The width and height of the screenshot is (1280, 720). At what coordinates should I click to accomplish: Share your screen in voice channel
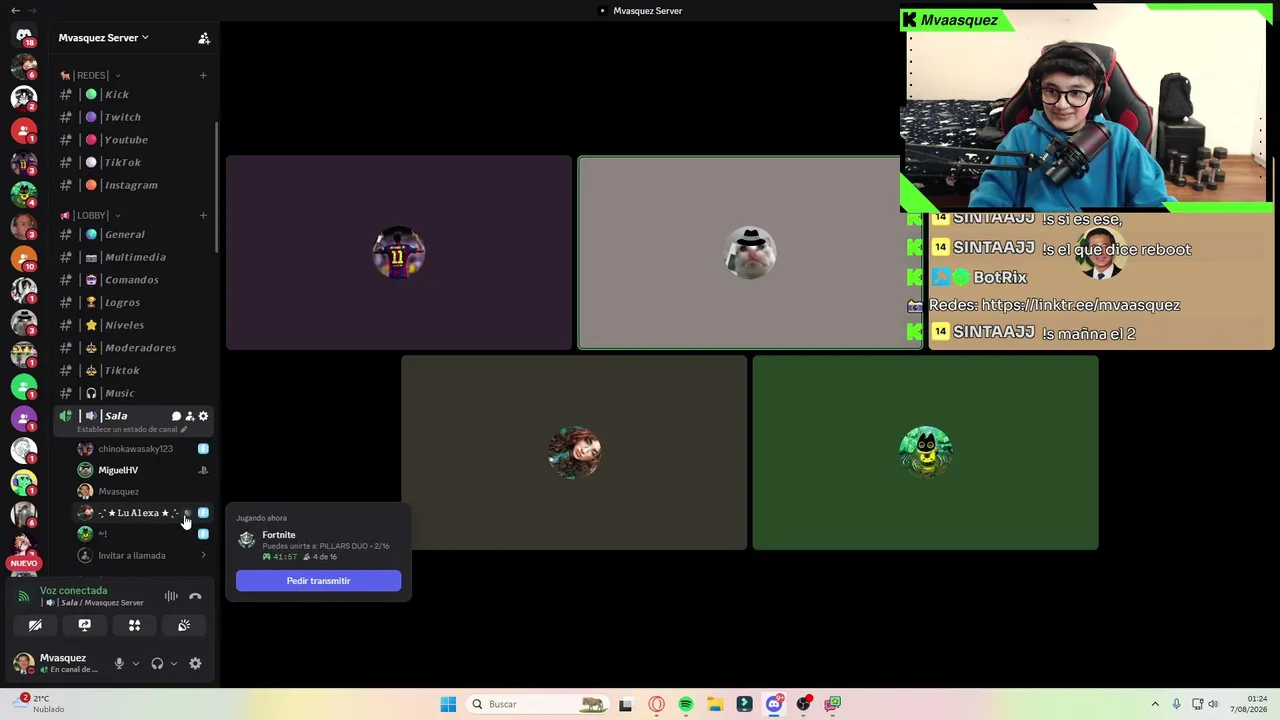pyautogui.click(x=85, y=625)
